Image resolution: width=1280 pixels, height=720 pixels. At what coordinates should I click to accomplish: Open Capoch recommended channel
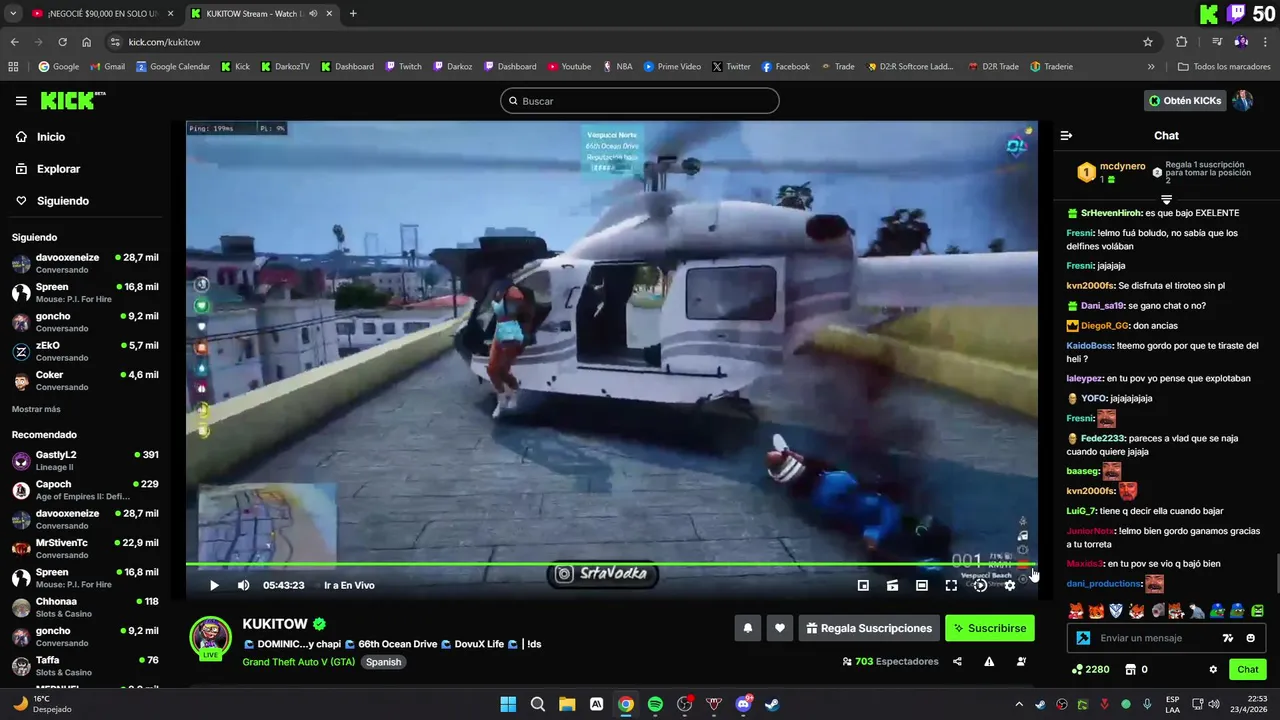point(85,489)
